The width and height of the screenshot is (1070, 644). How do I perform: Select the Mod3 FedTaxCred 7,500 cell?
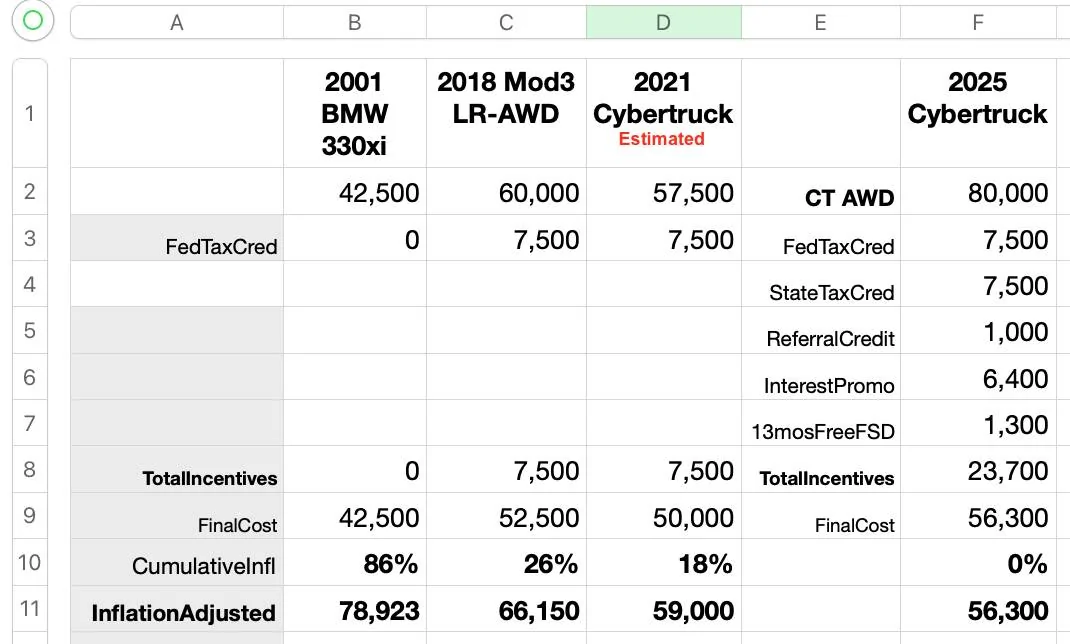[x=506, y=238]
